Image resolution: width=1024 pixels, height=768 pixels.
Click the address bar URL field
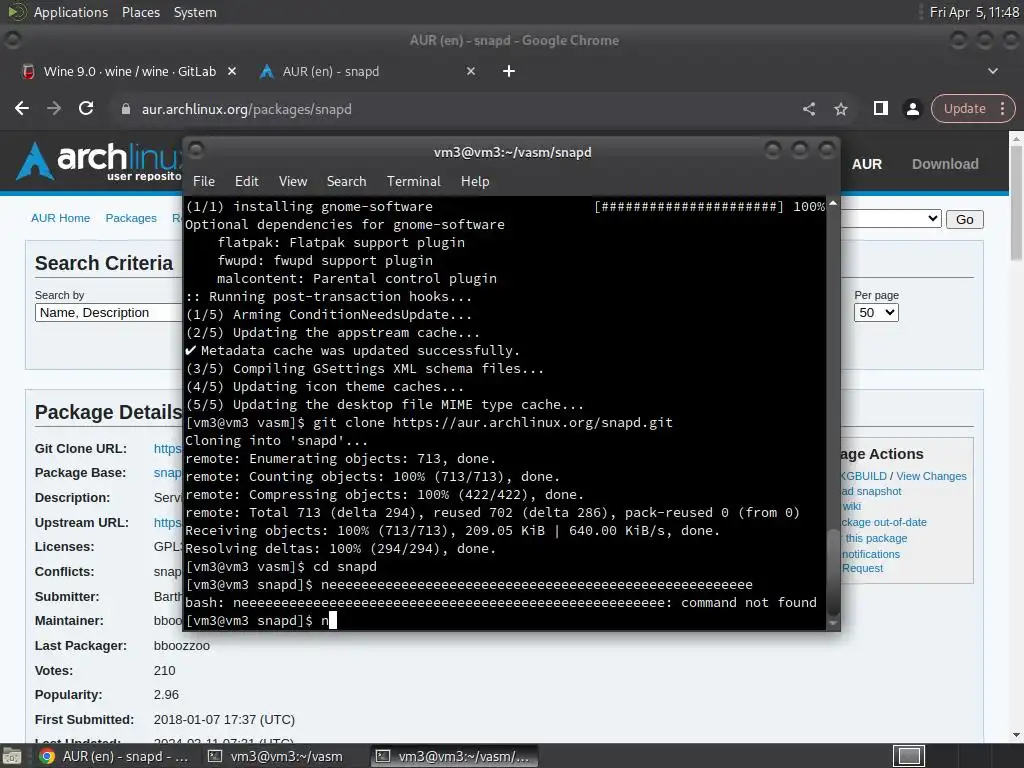pyautogui.click(x=457, y=109)
